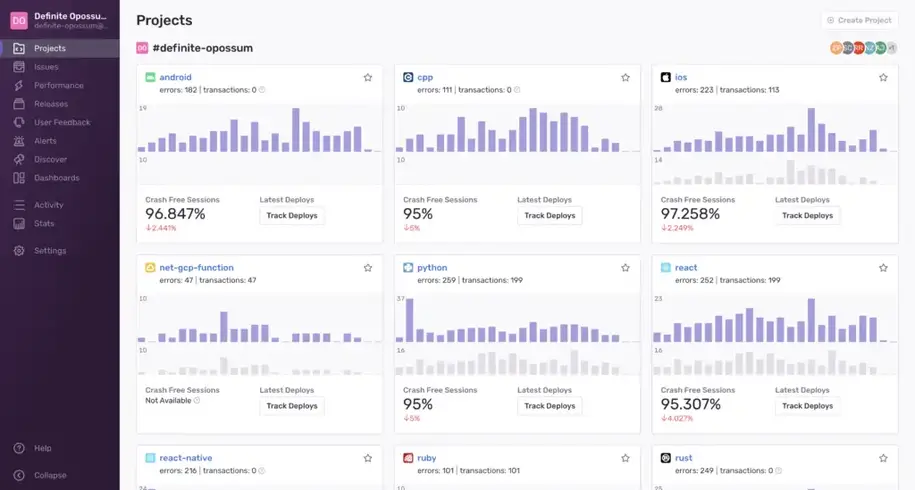This screenshot has width=915, height=490.
Task: Click Track Deploys for python
Action: 550,406
